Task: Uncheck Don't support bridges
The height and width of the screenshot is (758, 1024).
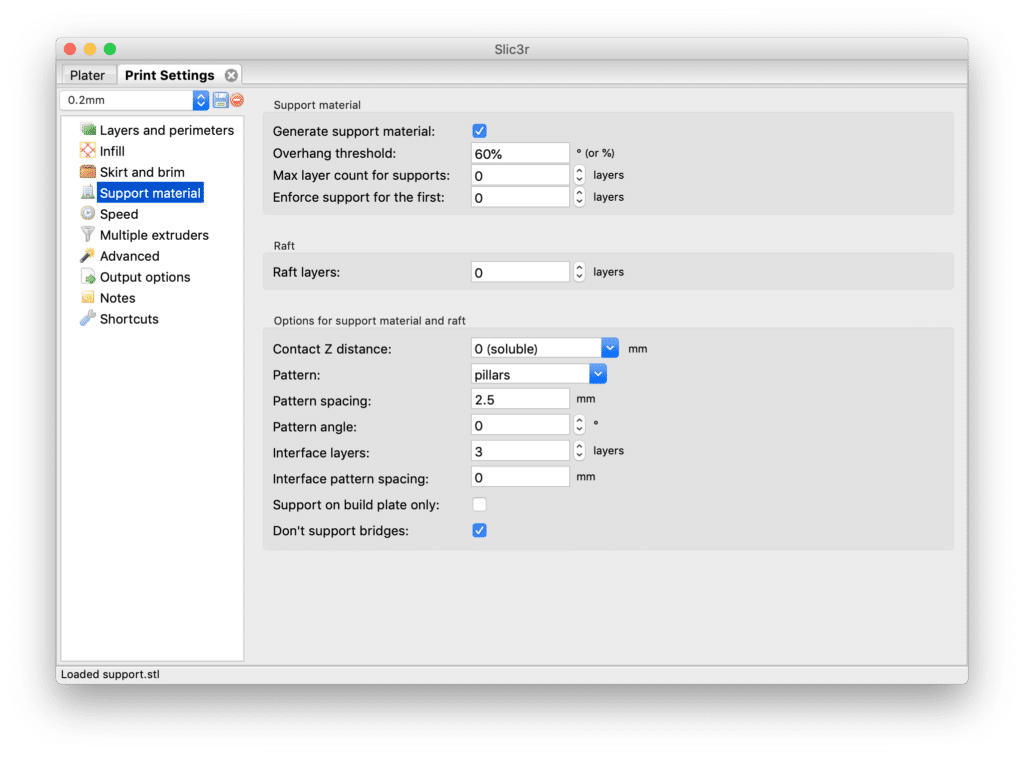Action: 479,530
